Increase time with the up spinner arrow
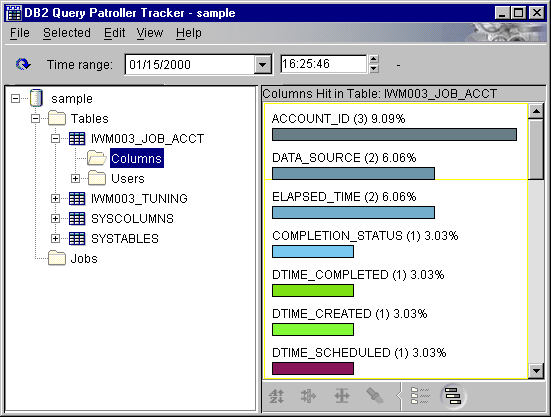 pos(374,59)
